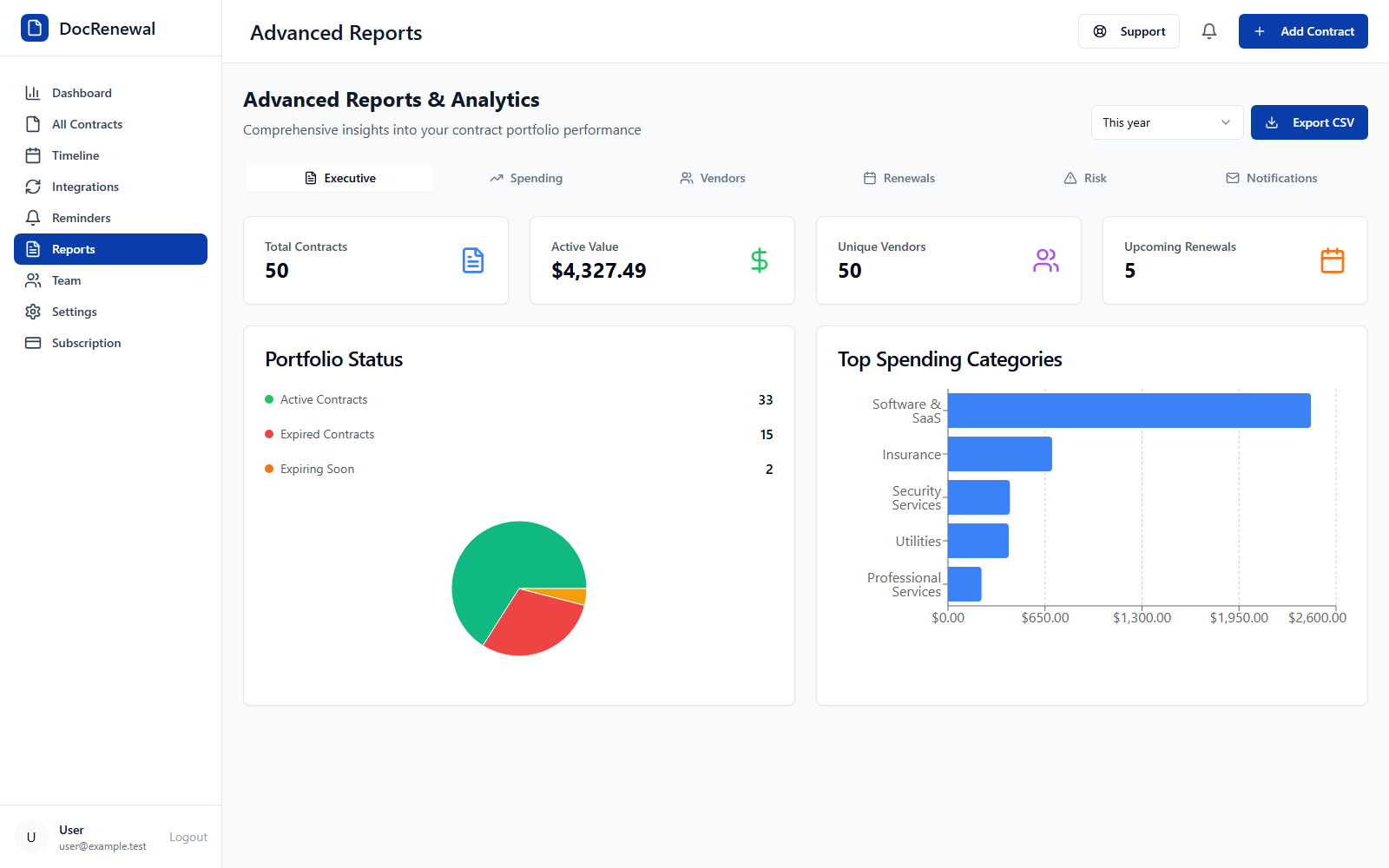Open All Contracts in sidebar
This screenshot has height=868, width=1389.
click(x=110, y=124)
